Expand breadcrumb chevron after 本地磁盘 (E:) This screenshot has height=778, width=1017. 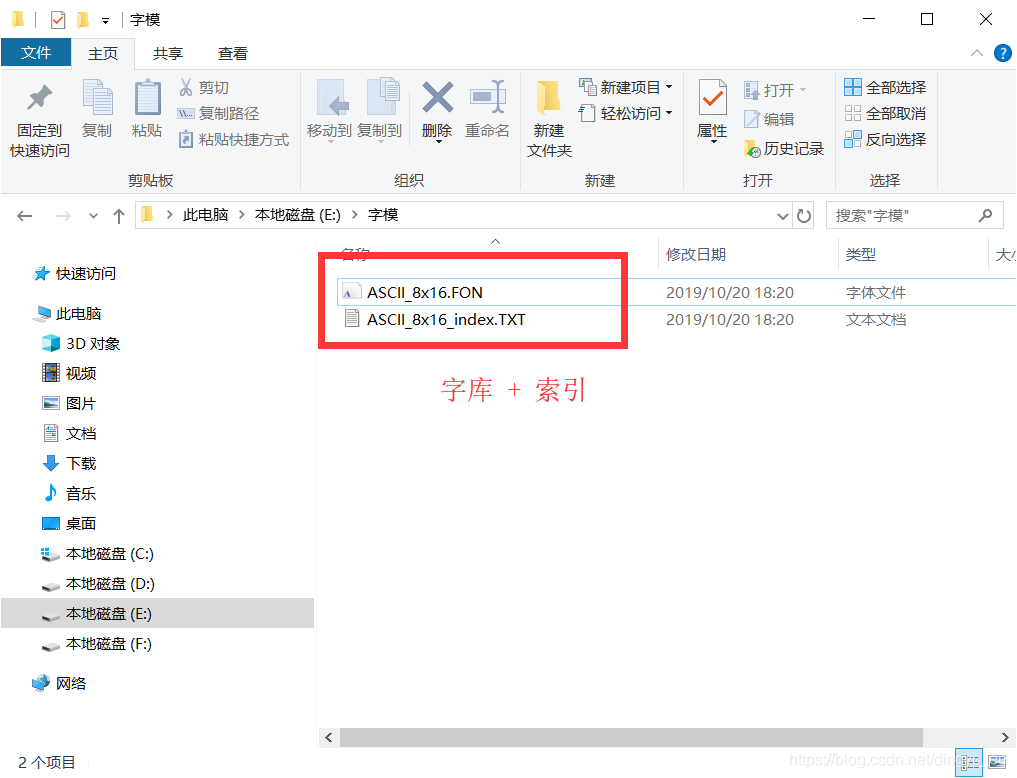[354, 215]
